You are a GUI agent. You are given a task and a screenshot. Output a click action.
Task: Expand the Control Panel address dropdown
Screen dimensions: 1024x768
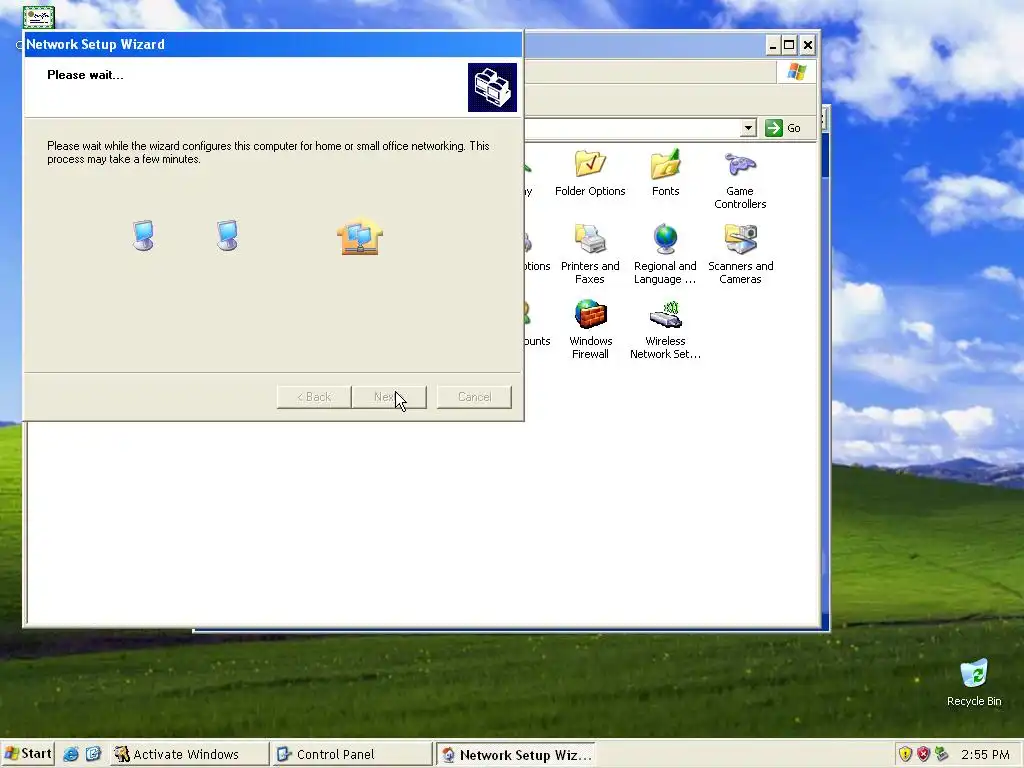pyautogui.click(x=748, y=128)
